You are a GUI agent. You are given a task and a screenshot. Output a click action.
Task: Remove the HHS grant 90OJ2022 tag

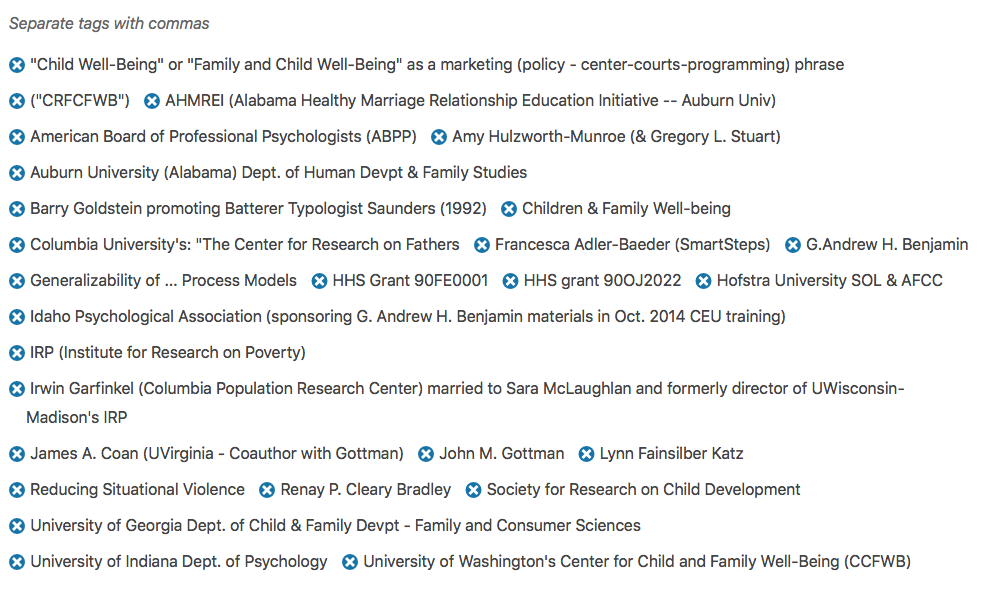[x=511, y=281]
